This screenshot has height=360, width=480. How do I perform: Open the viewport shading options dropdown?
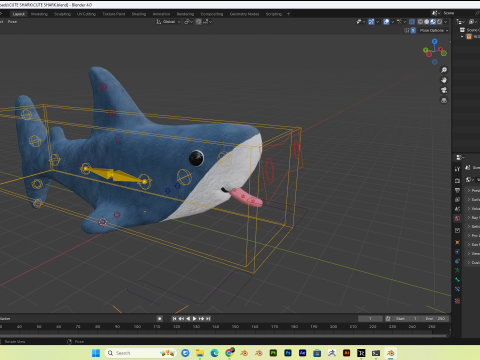point(446,22)
